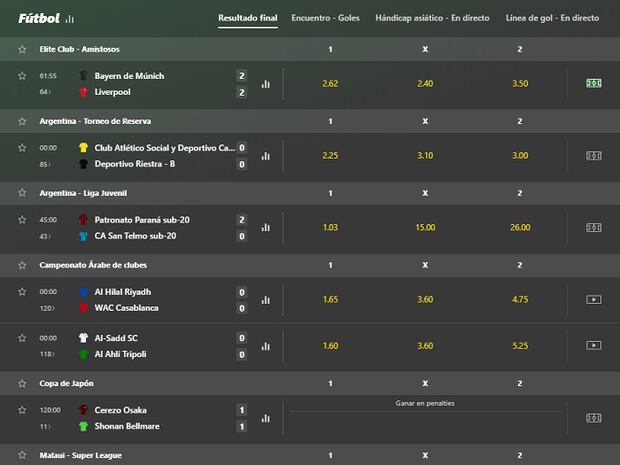Image resolution: width=620 pixels, height=465 pixels.
Task: View stats for Patronato Paraná sub-20 match
Action: (266, 228)
